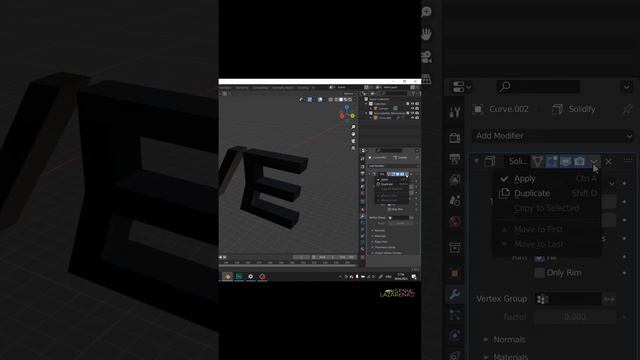Hide the Collection row using its eye icon in the outliner
The width and height of the screenshot is (640, 360).
[412, 104]
